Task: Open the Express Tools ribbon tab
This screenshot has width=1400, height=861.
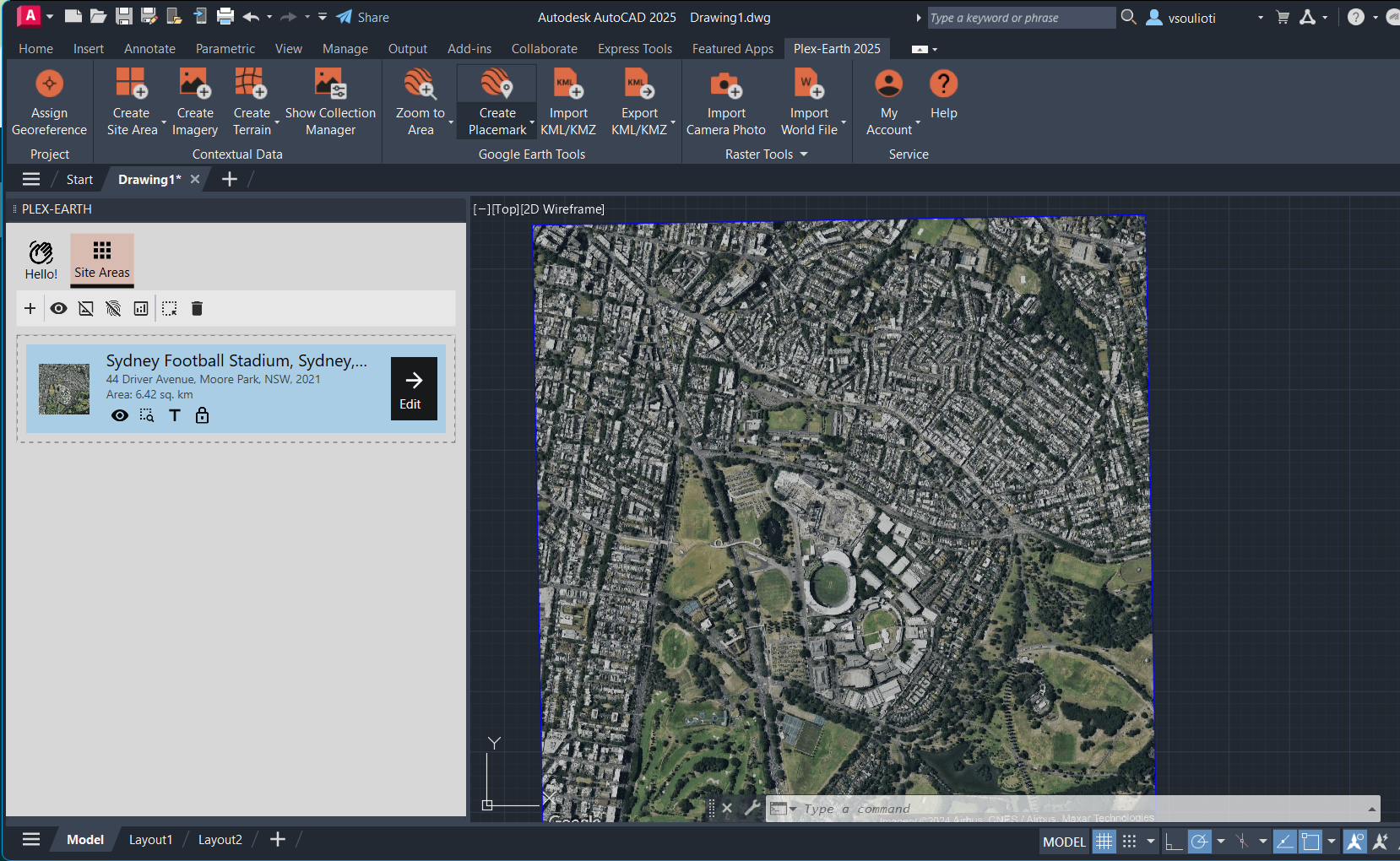Action: point(635,49)
